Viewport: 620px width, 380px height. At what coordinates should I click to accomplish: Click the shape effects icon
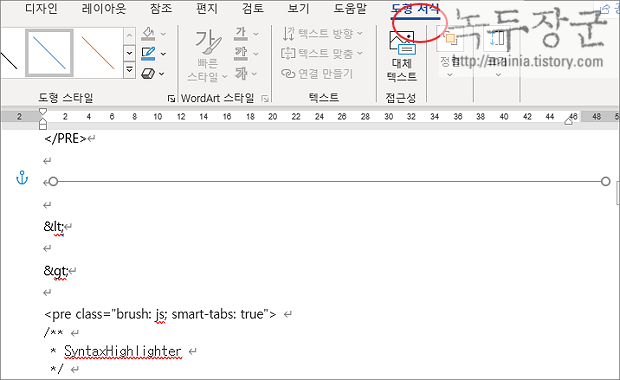pos(148,74)
